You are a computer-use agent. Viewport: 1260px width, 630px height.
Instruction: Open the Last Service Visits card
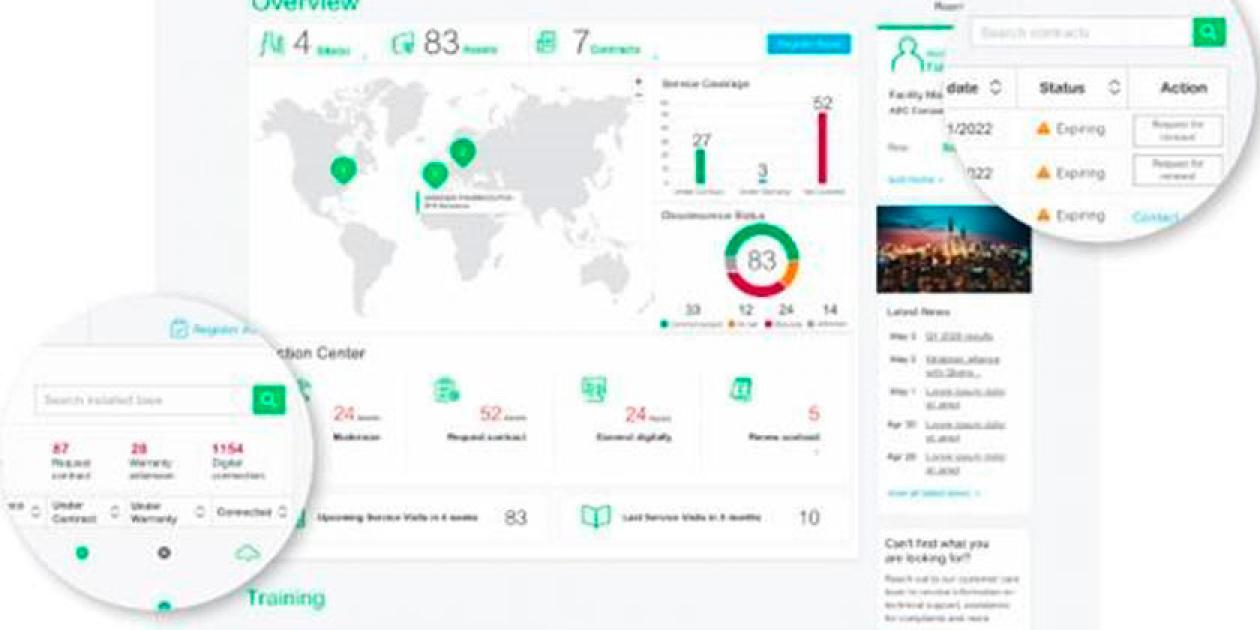click(x=706, y=518)
